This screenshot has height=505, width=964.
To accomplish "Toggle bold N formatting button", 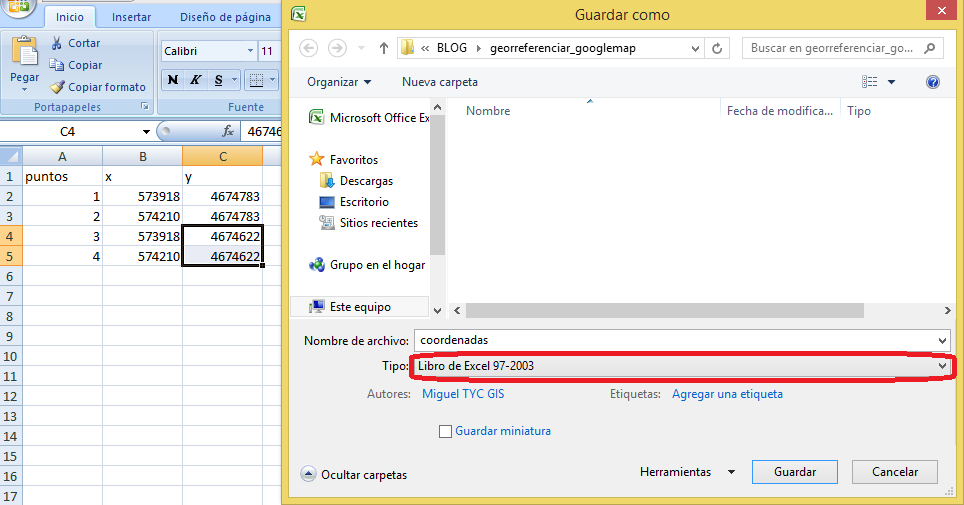I will (x=173, y=80).
